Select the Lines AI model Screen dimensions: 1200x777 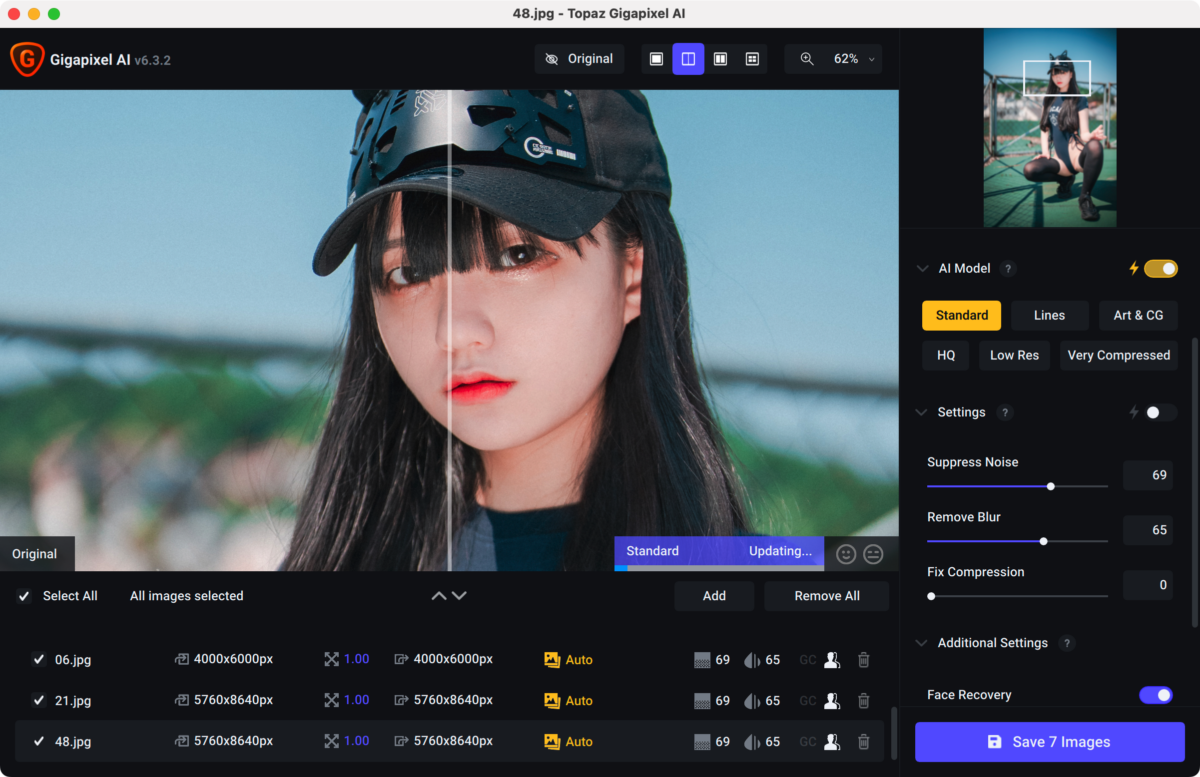point(1049,315)
